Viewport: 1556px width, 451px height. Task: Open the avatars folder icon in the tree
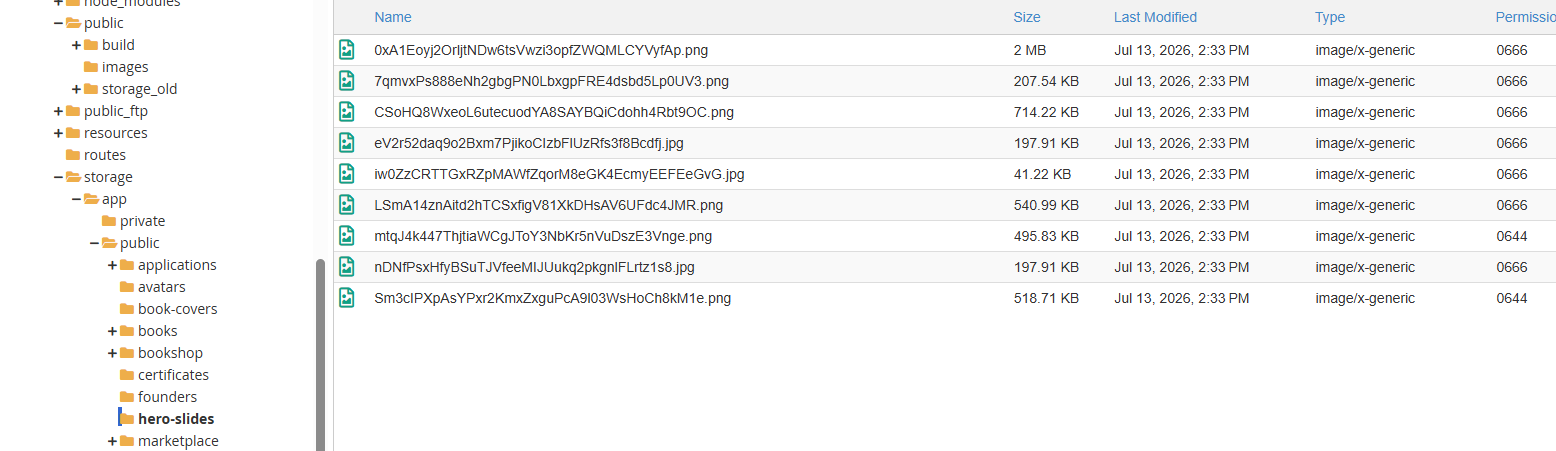pyautogui.click(x=127, y=287)
